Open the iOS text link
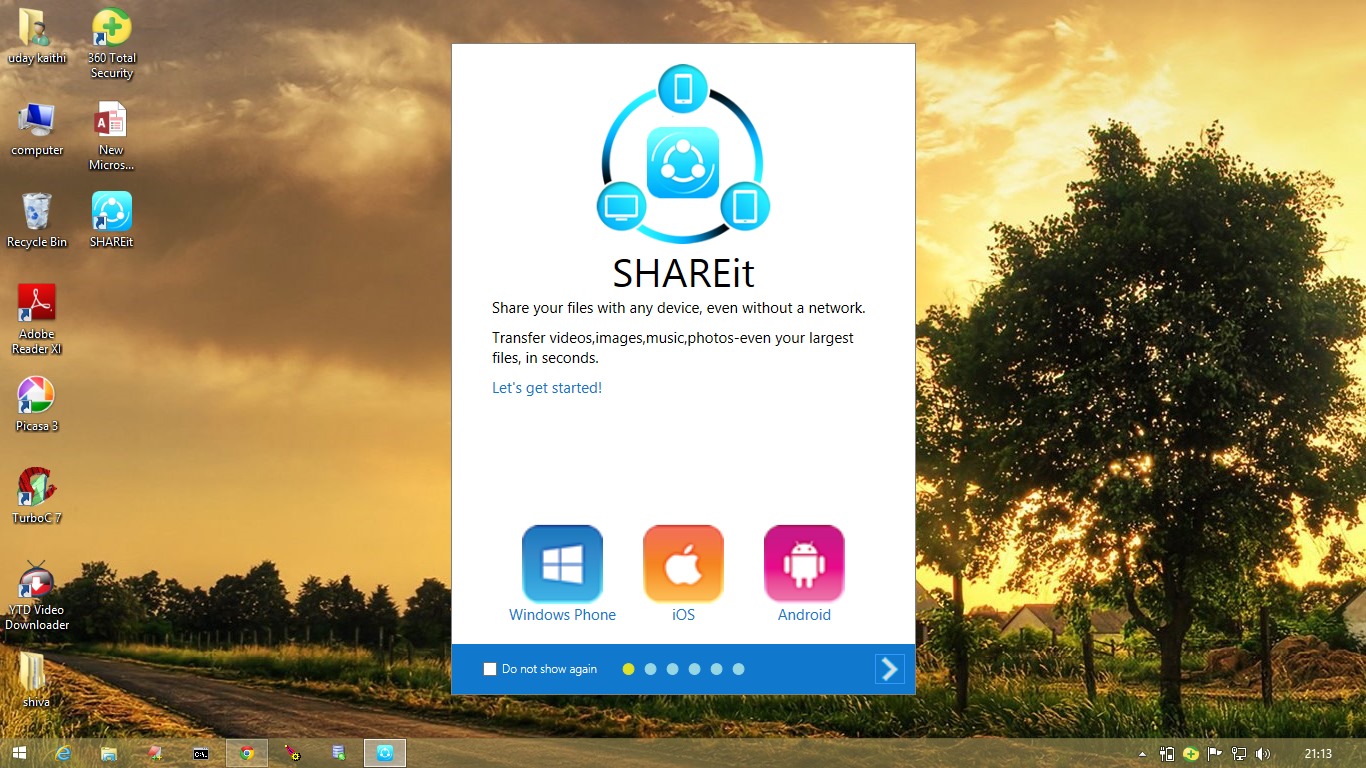This screenshot has height=768, width=1366. point(683,615)
